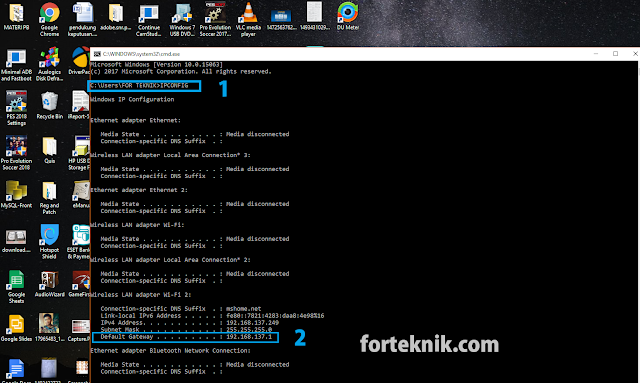The width and height of the screenshot is (640, 383).
Task: Select the Pro Evolution Soccer 2017 shortcut
Action: click(215, 20)
